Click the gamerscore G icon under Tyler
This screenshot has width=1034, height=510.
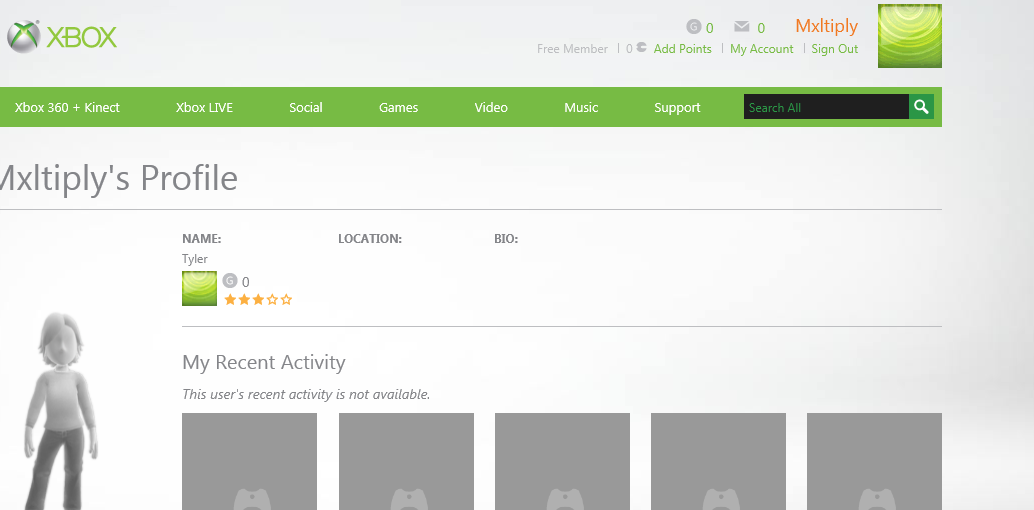click(229, 281)
